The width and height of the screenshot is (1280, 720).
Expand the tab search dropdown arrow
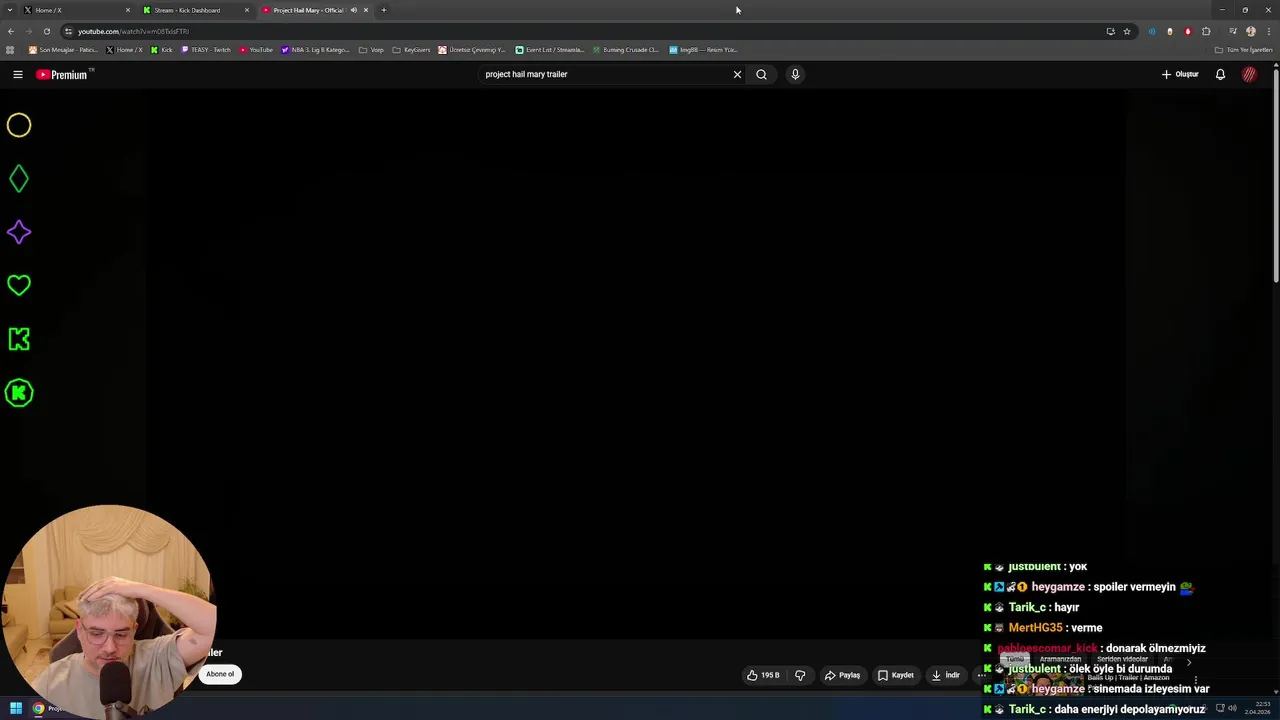point(10,10)
